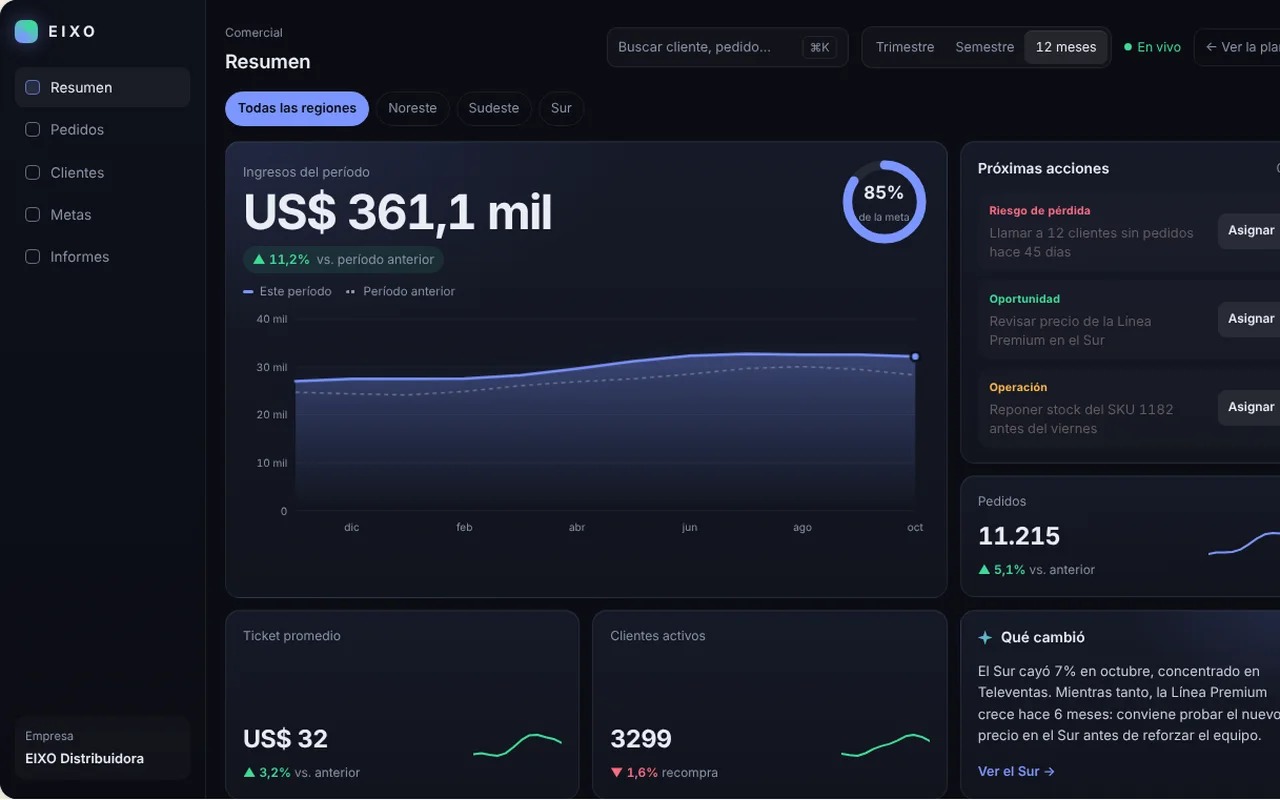Click the 85% goal progress ring
Screen dimensions: 1280x800
pyautogui.click(x=884, y=201)
